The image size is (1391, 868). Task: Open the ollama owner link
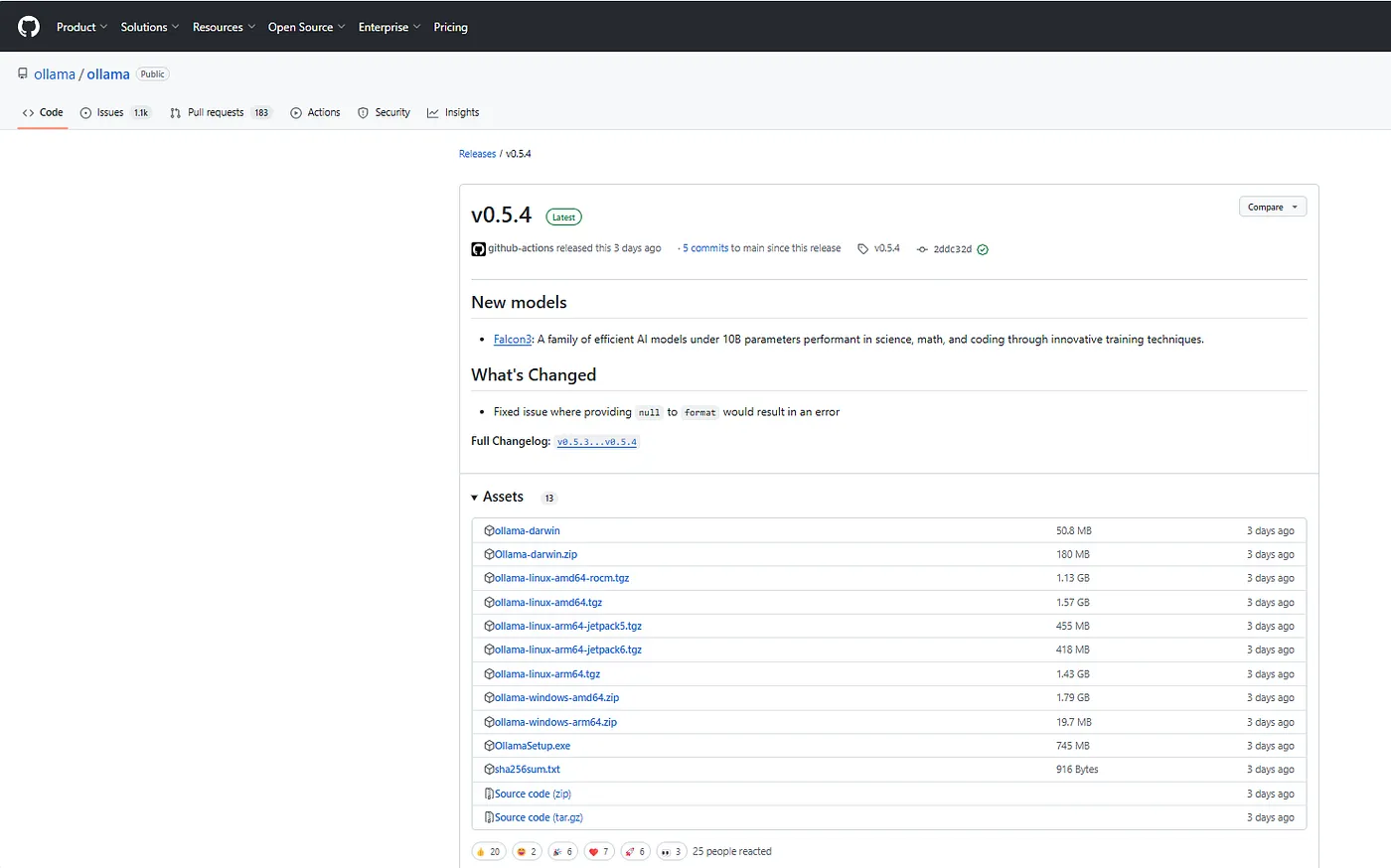55,74
